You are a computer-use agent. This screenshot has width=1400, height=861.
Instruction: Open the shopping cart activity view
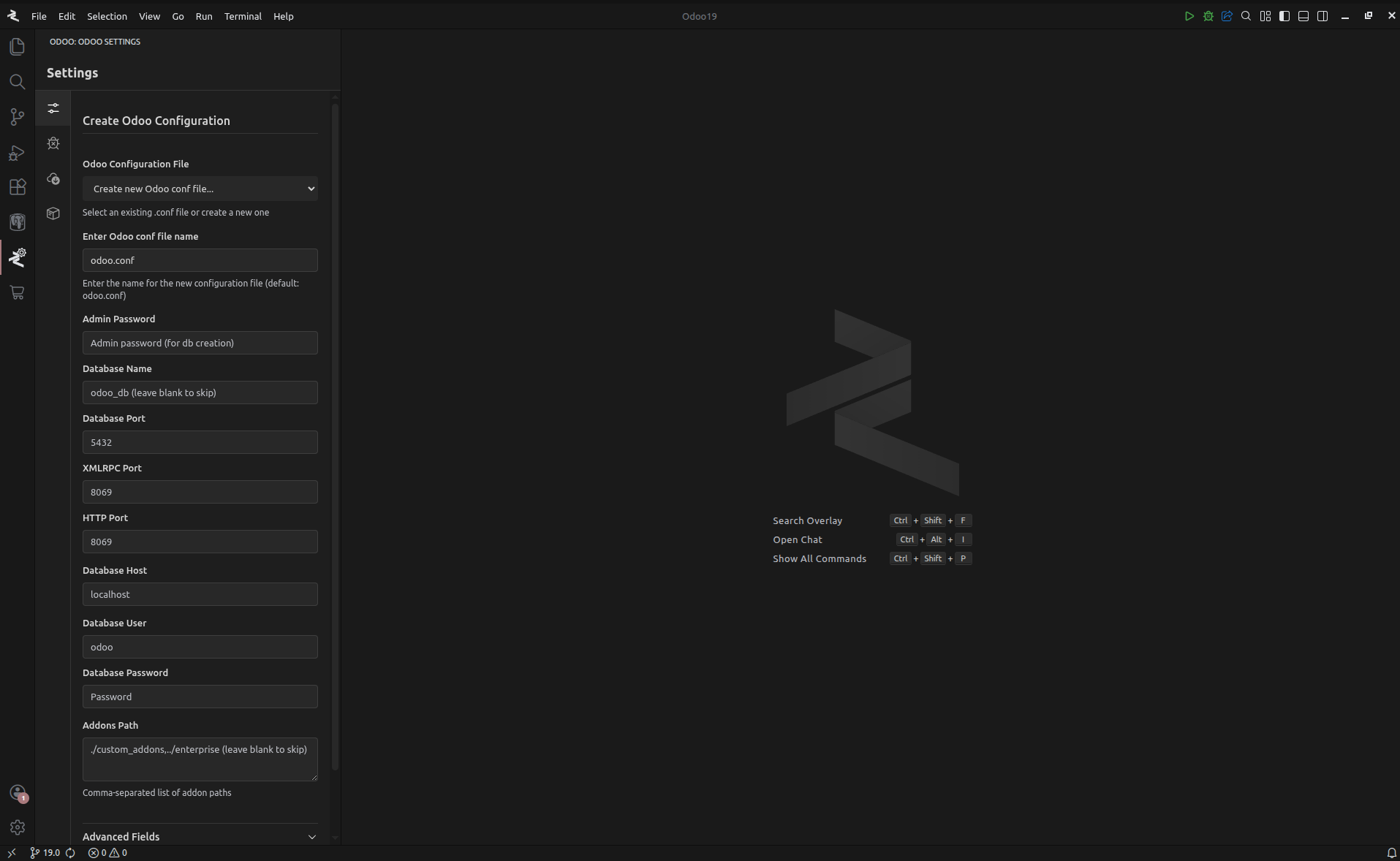click(x=18, y=292)
